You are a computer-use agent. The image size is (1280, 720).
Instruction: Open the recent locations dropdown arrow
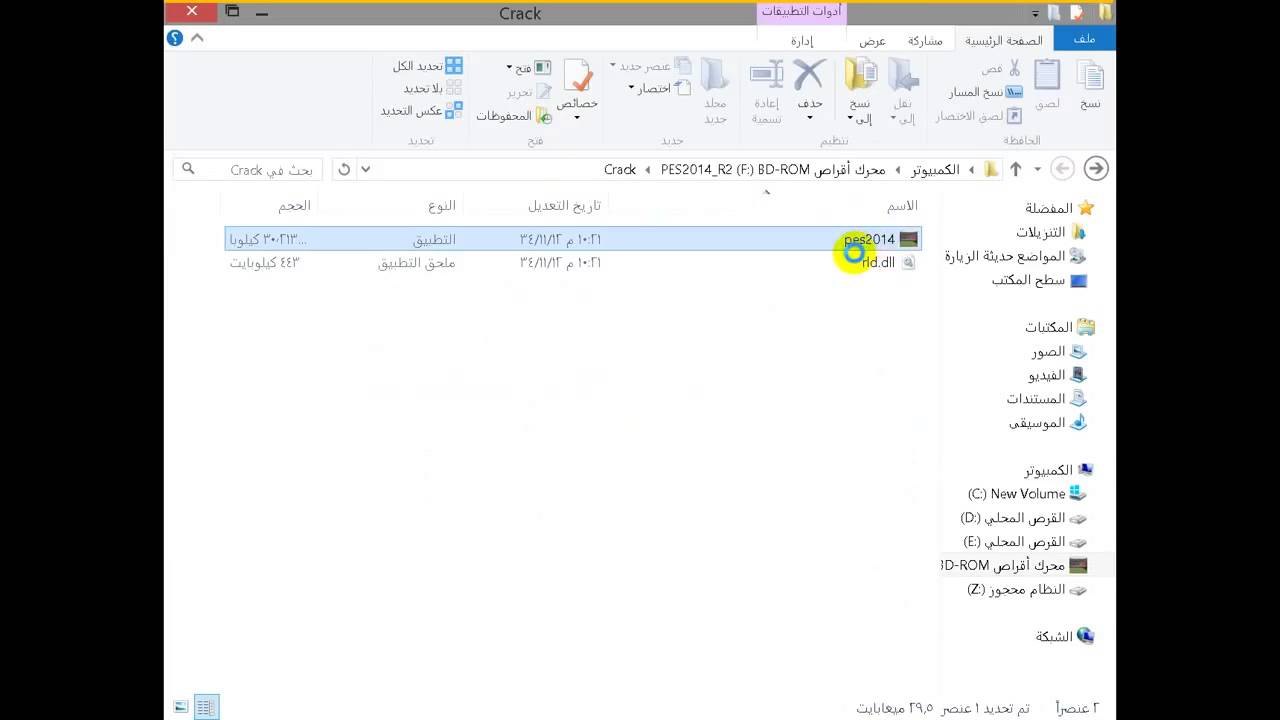(1037, 169)
